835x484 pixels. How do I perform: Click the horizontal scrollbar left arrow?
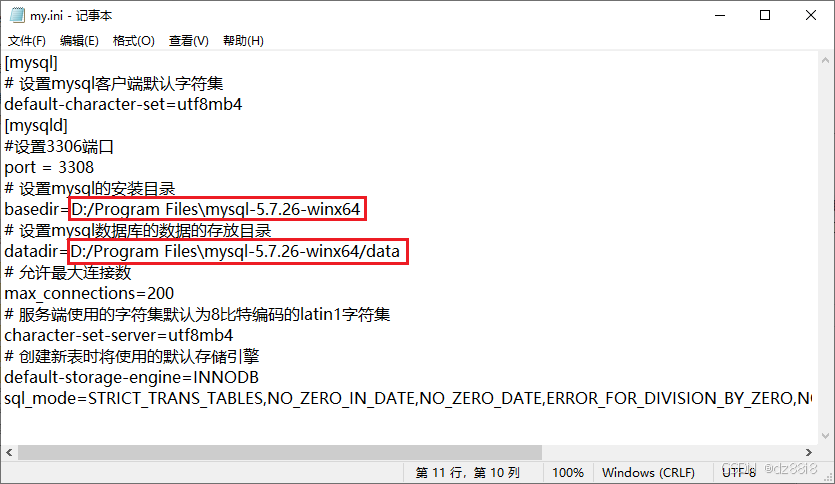click(9, 452)
